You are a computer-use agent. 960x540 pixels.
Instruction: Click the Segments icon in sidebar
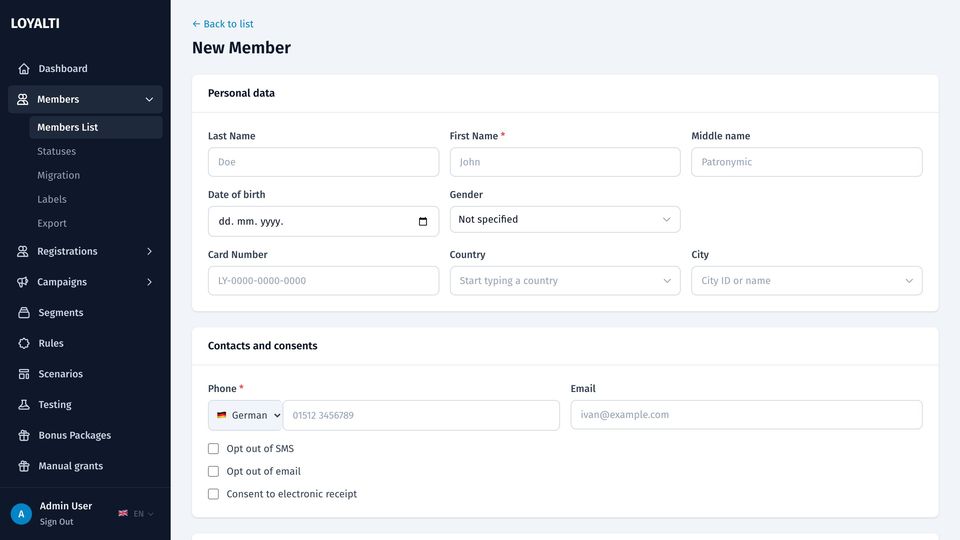tap(24, 312)
